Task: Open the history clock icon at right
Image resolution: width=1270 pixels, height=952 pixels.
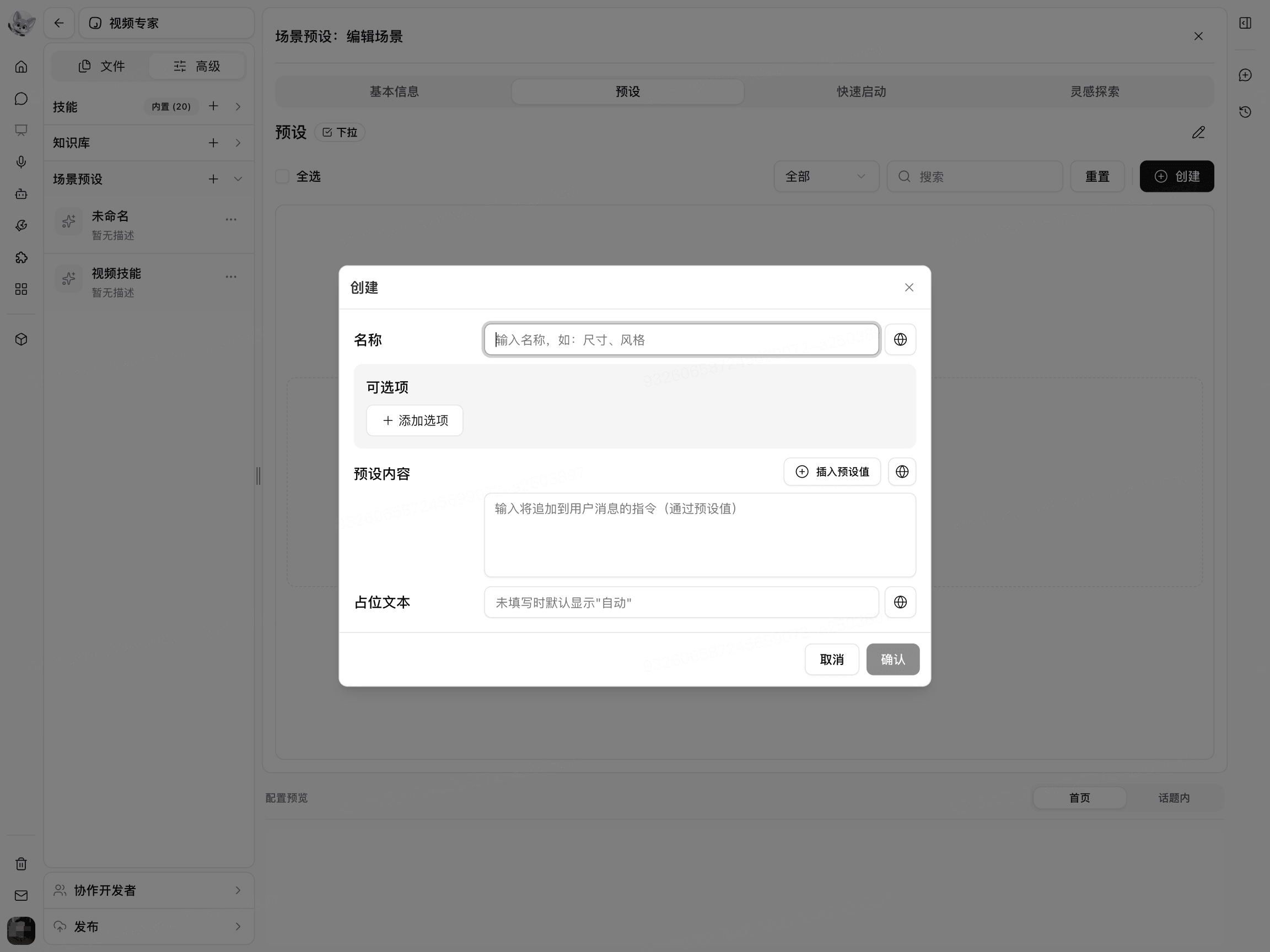Action: tap(1245, 112)
